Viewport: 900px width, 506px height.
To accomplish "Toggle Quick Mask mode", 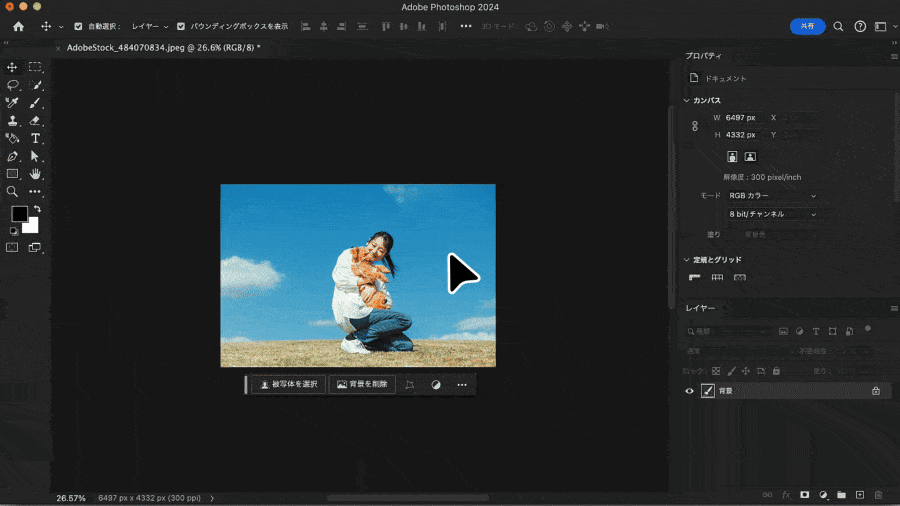I will (x=12, y=247).
